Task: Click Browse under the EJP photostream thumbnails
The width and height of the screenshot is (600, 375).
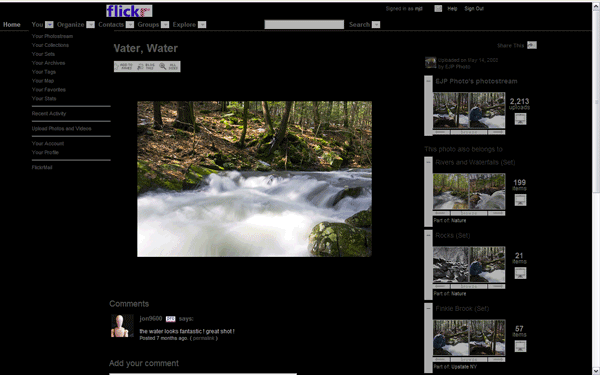Action: 469,132
